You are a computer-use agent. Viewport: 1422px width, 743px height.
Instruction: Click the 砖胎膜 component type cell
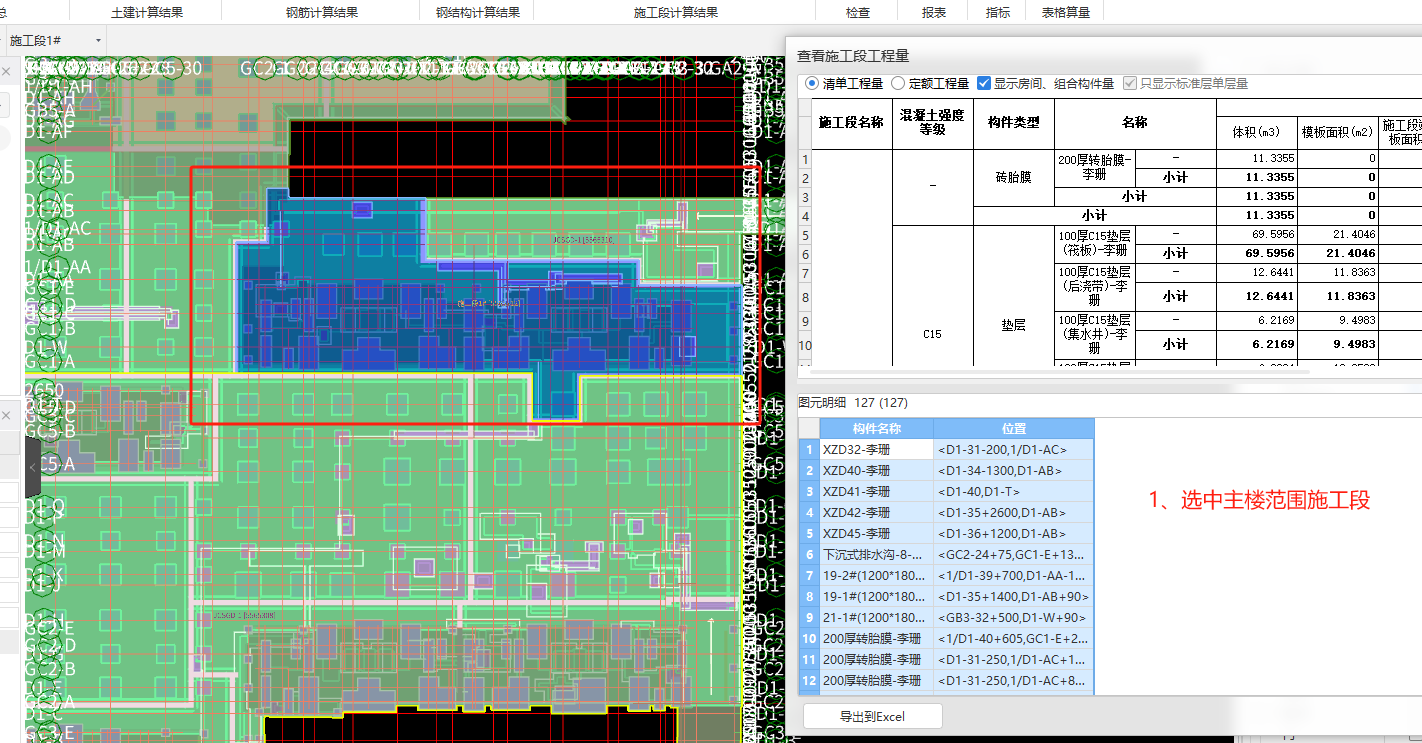pyautogui.click(x=1013, y=177)
